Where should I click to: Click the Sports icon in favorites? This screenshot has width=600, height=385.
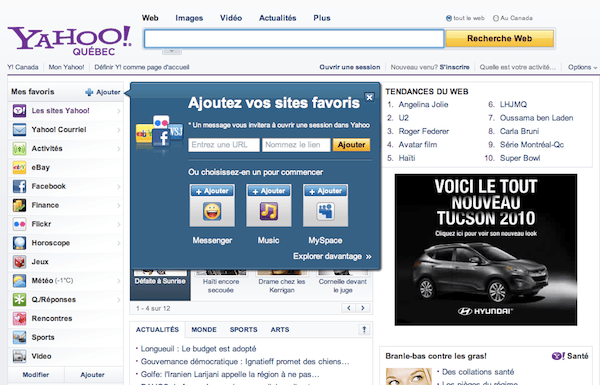20,337
